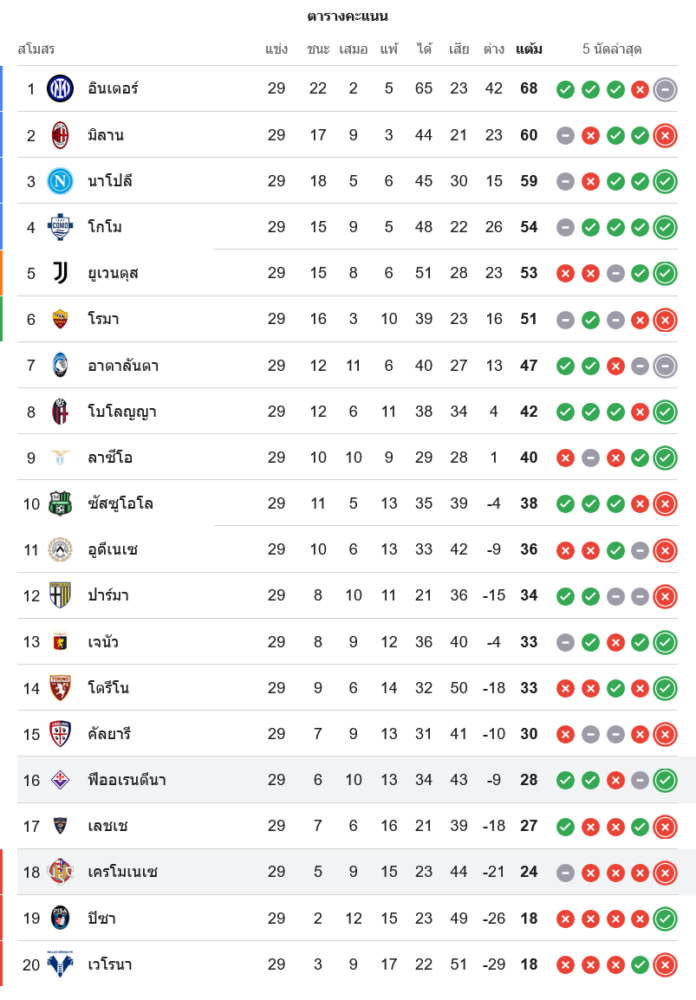Open the โบโลญญา team page
Image resolution: width=696 pixels, height=1000 pixels.
tap(122, 411)
